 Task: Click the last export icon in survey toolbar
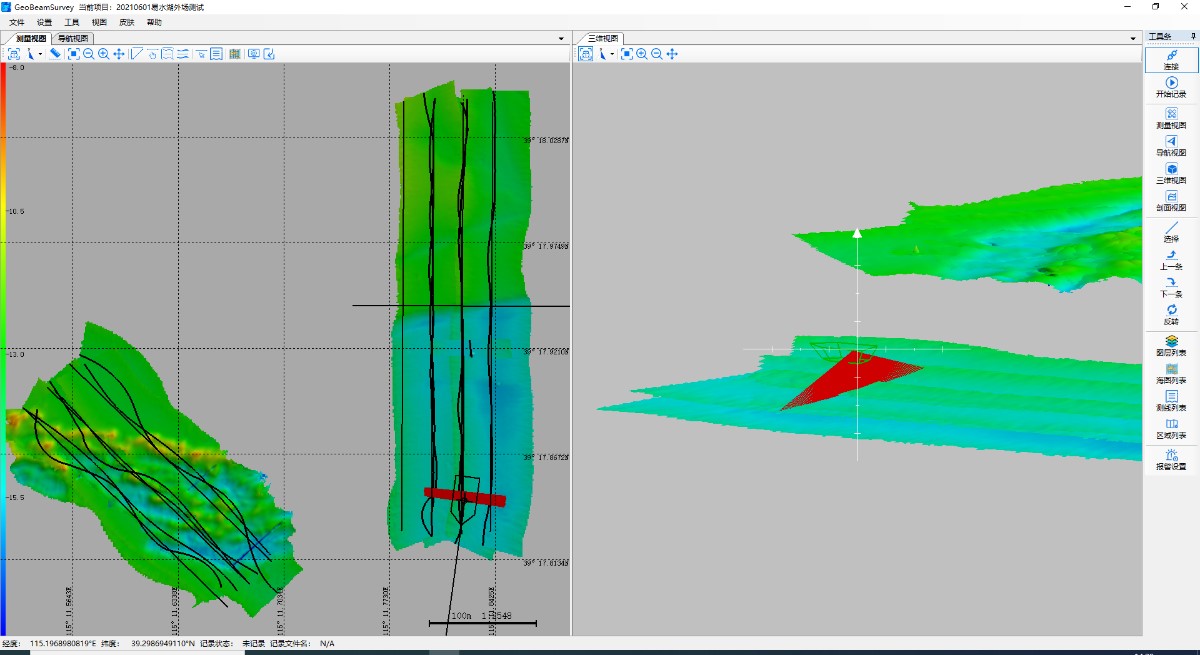pyautogui.click(x=269, y=54)
